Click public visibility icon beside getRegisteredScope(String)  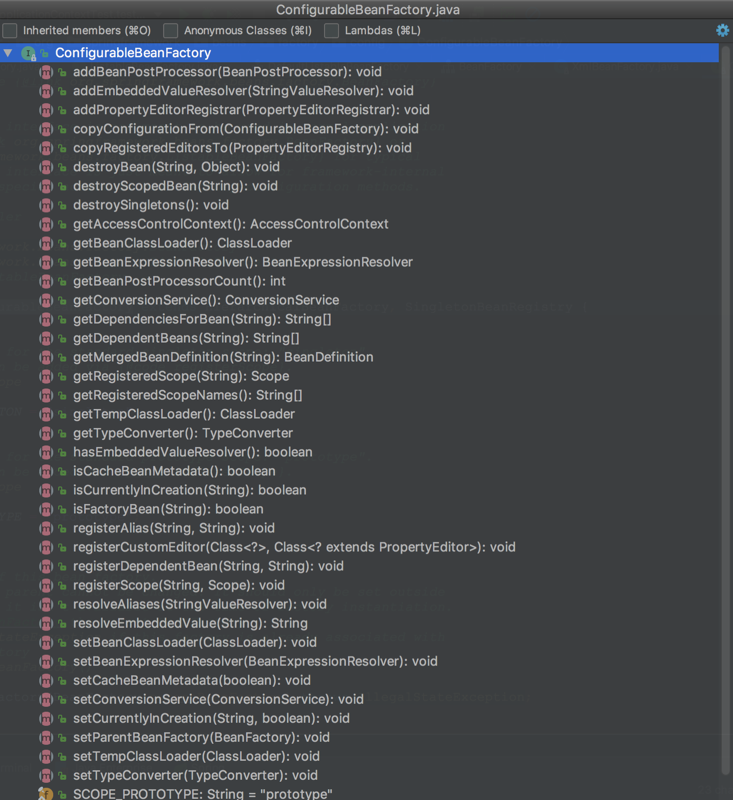[62, 377]
